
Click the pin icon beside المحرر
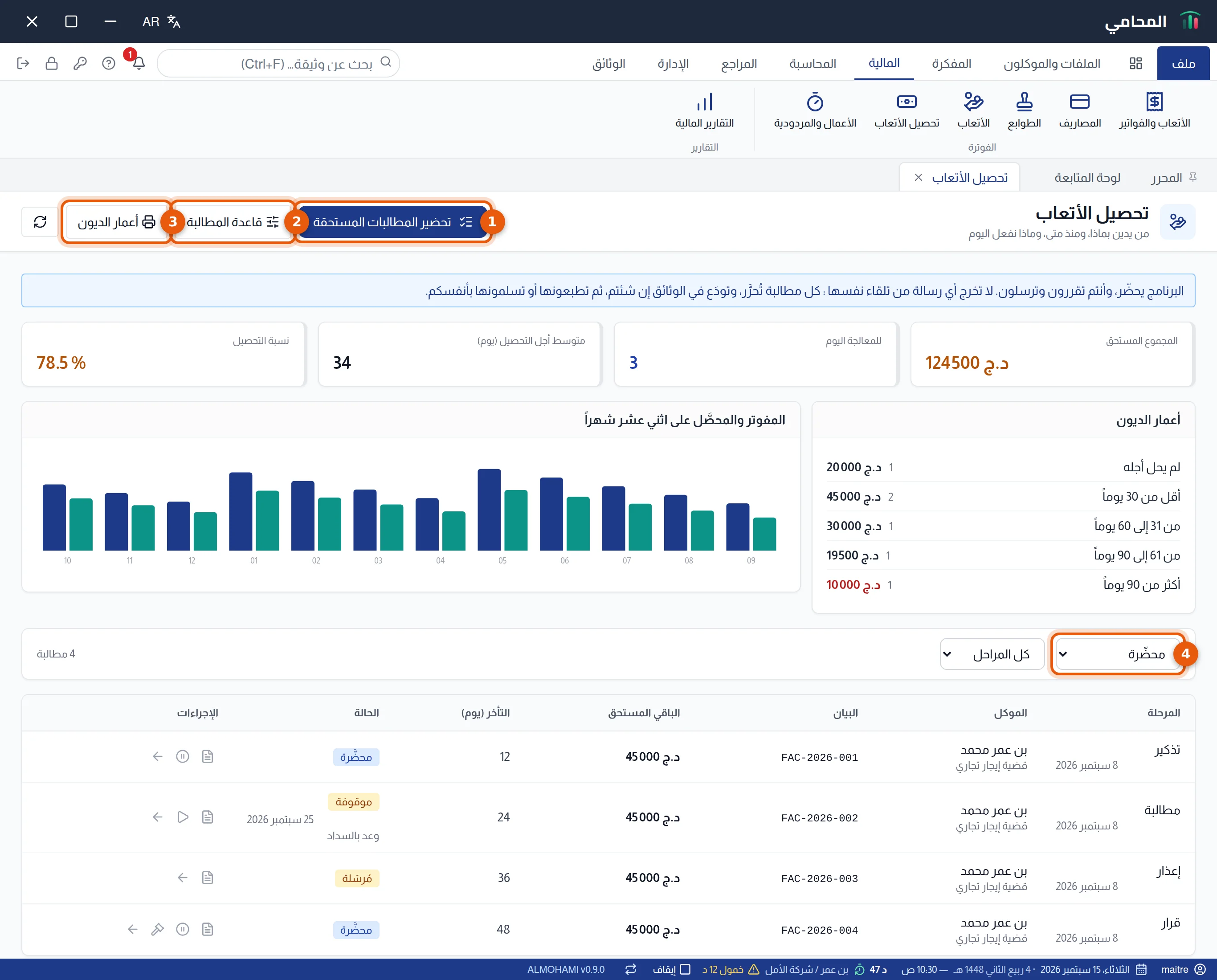click(1193, 178)
